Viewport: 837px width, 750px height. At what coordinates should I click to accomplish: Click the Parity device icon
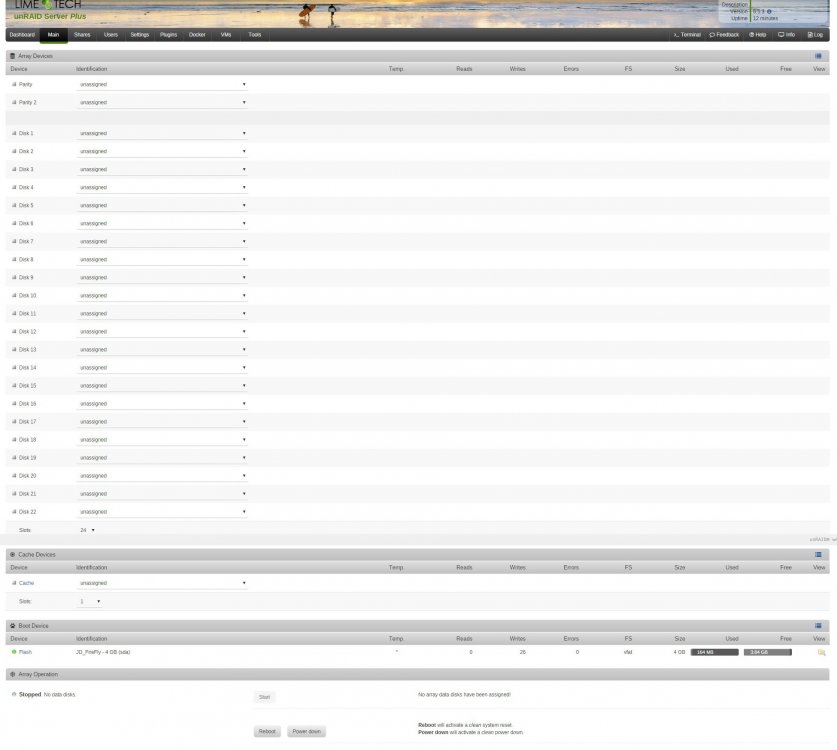[14, 84]
